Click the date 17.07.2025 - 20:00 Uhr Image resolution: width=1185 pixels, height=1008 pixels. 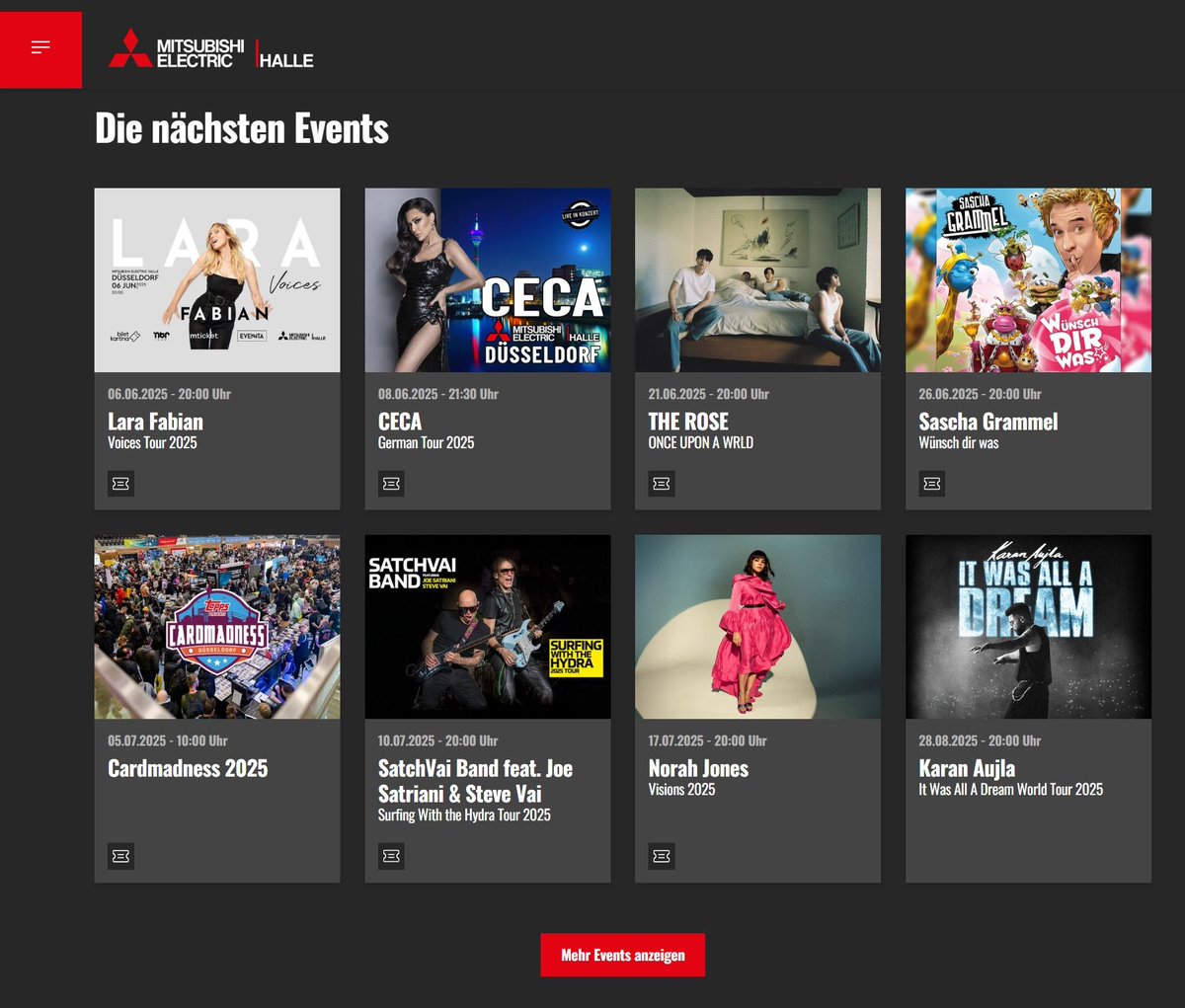[x=708, y=740]
